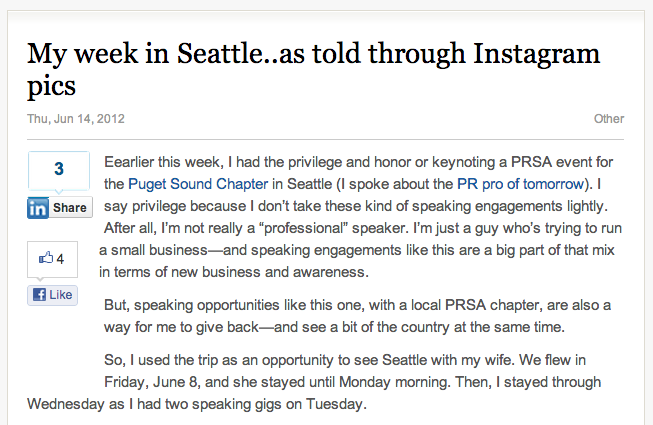The image size is (653, 425).
Task: Click the horizontal divider under the date
Action: pos(326,139)
